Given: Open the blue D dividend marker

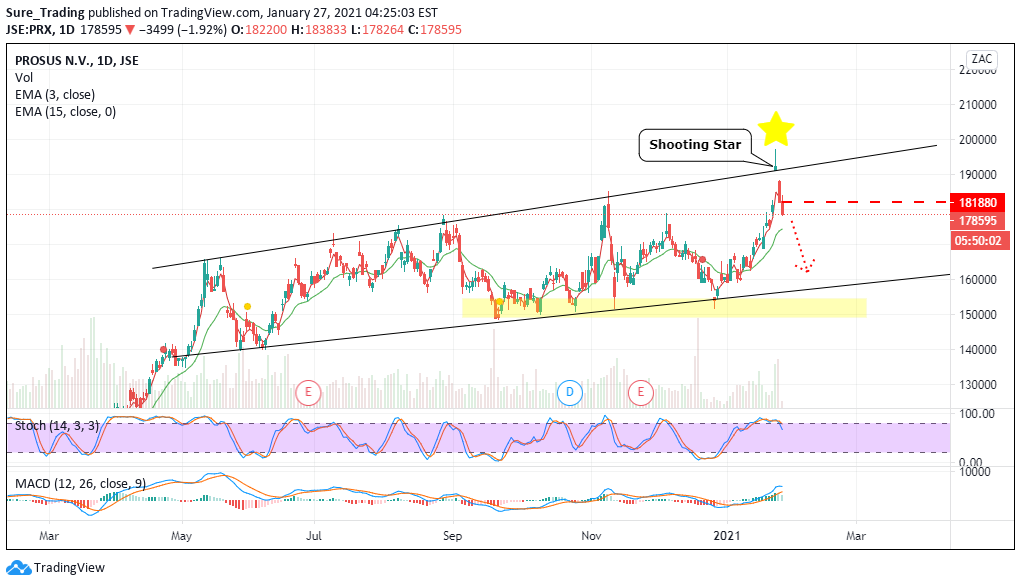Looking at the screenshot, I should point(570,392).
